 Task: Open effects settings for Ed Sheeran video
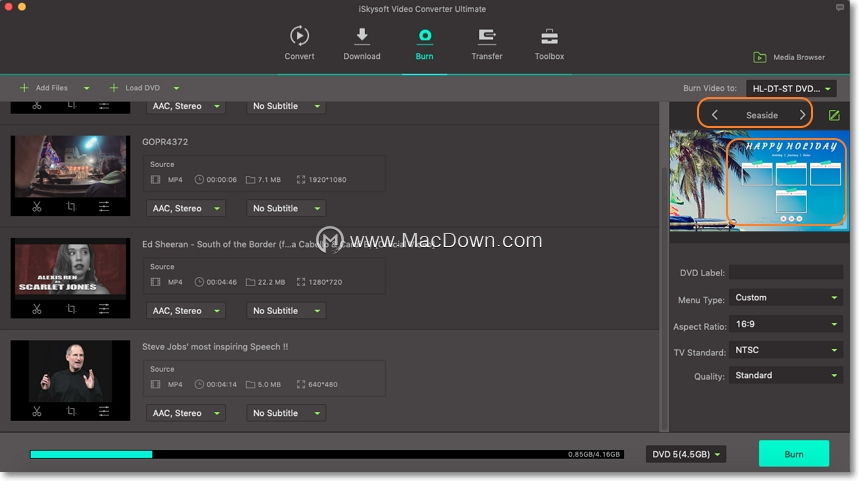click(104, 309)
